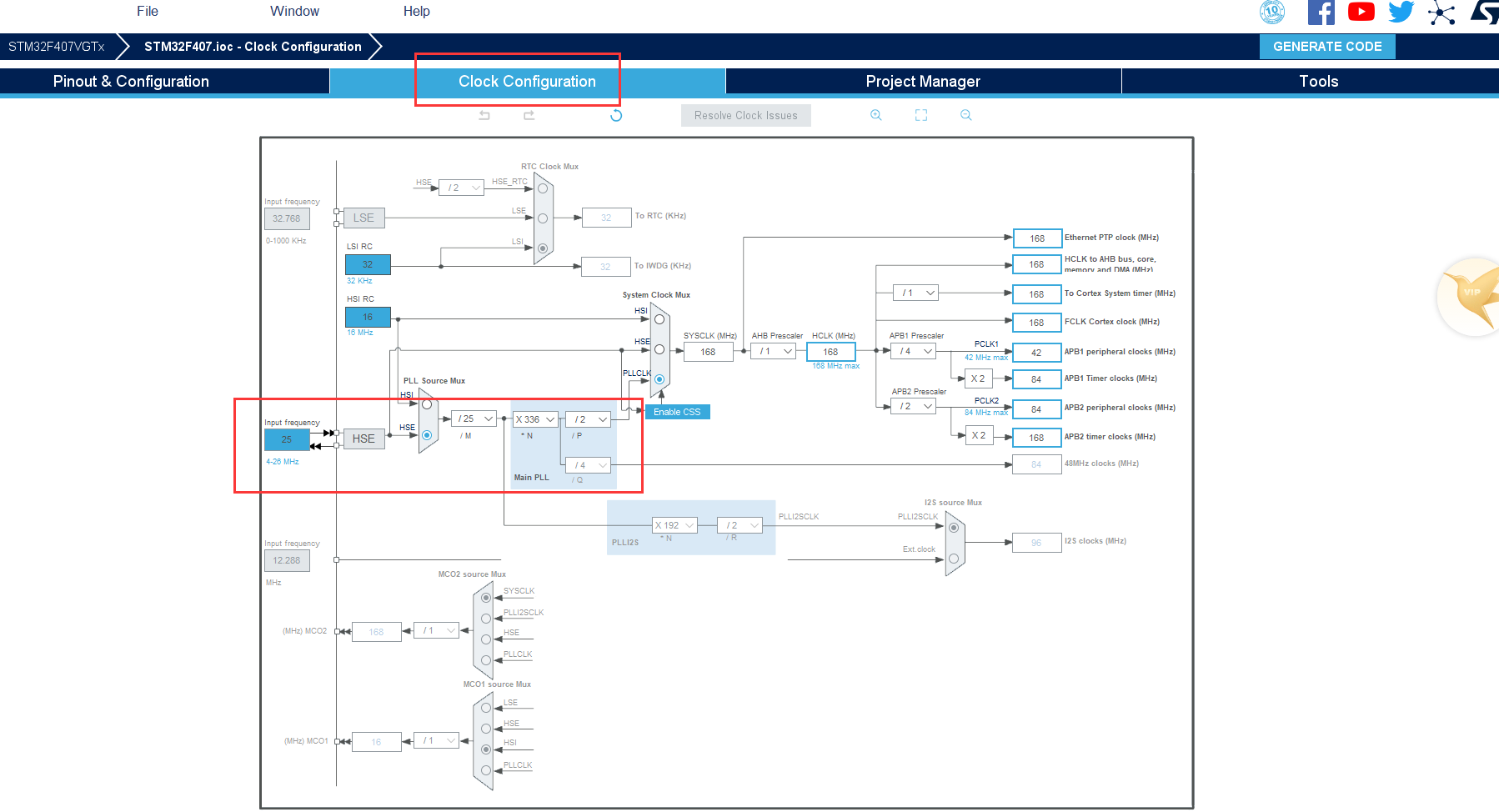Zoom out on the clock diagram
This screenshot has width=1499, height=812.
pos(965,114)
